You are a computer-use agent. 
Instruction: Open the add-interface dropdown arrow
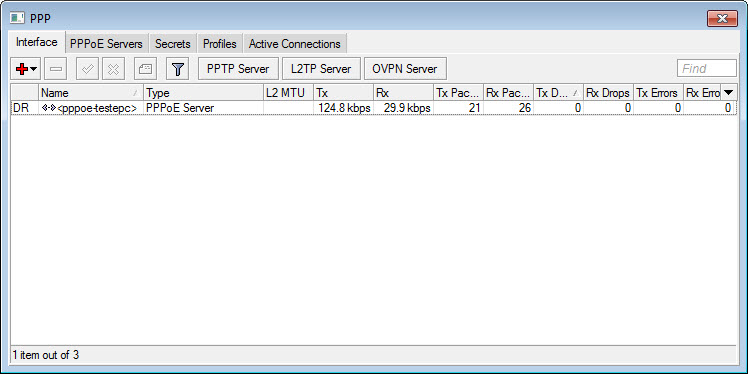33,69
